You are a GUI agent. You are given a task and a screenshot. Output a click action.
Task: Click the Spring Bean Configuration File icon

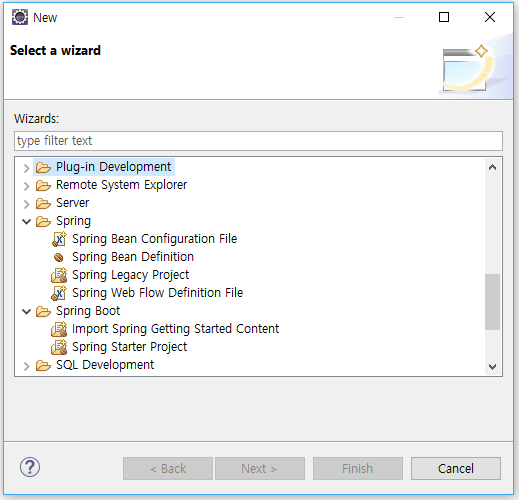tap(59, 239)
